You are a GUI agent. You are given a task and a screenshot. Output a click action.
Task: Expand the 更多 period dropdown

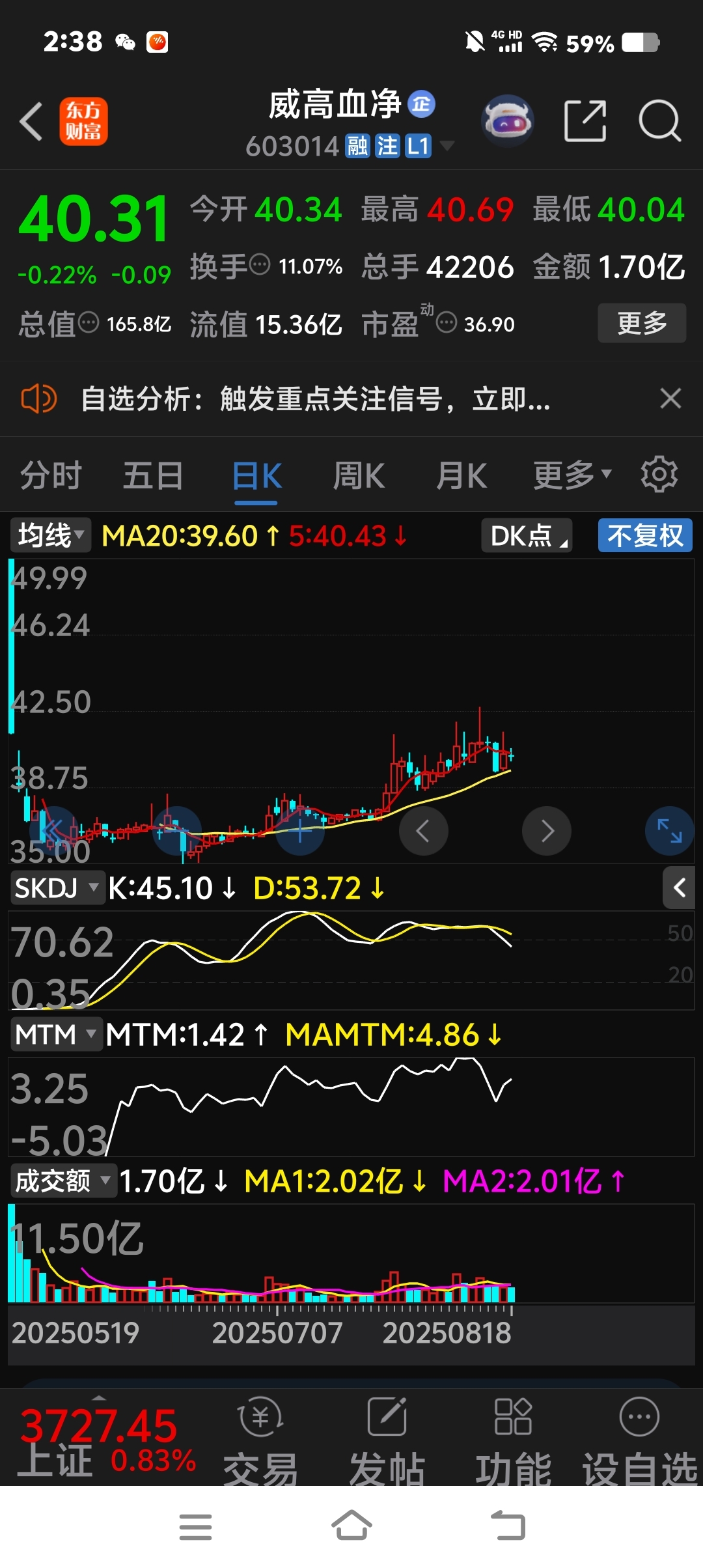point(572,475)
